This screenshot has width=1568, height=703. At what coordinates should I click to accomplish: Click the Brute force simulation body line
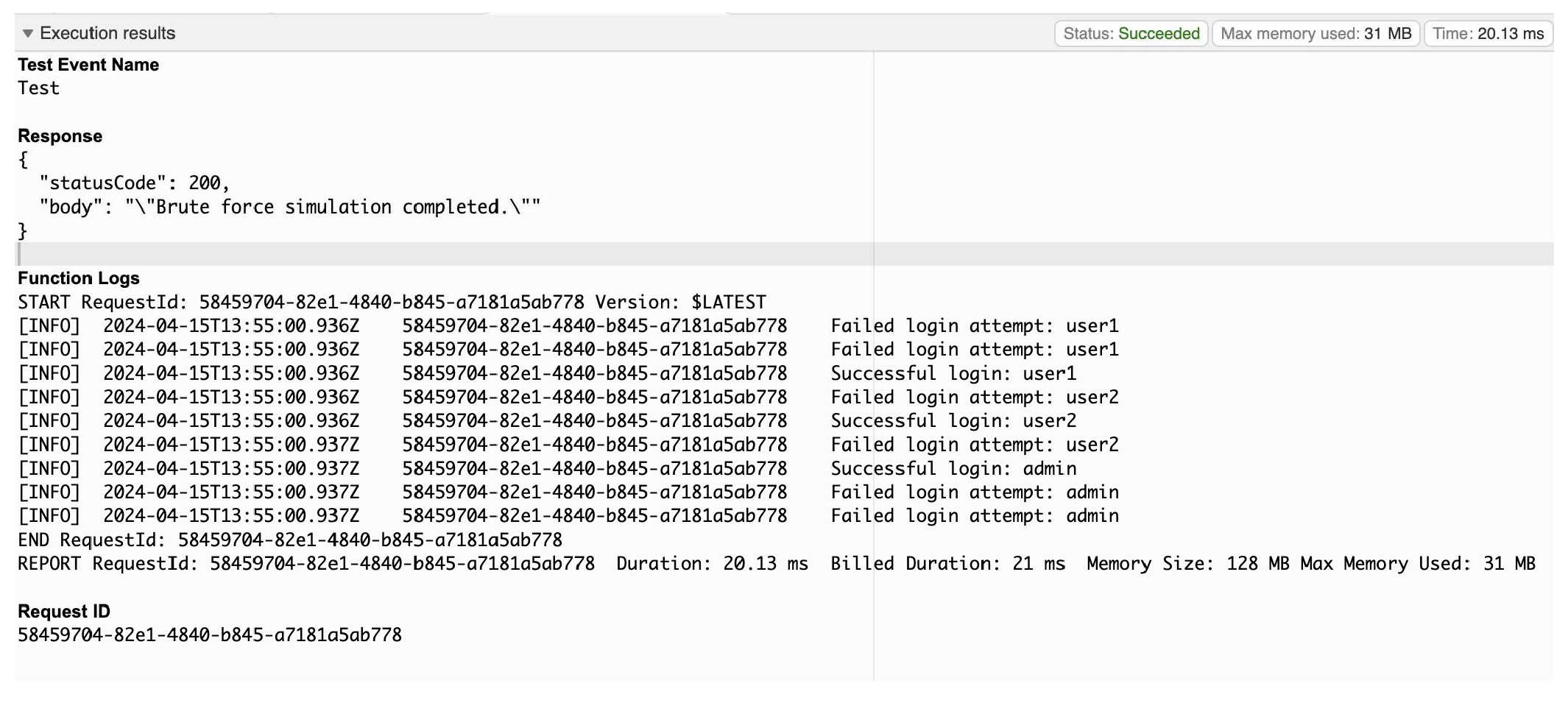click(290, 208)
